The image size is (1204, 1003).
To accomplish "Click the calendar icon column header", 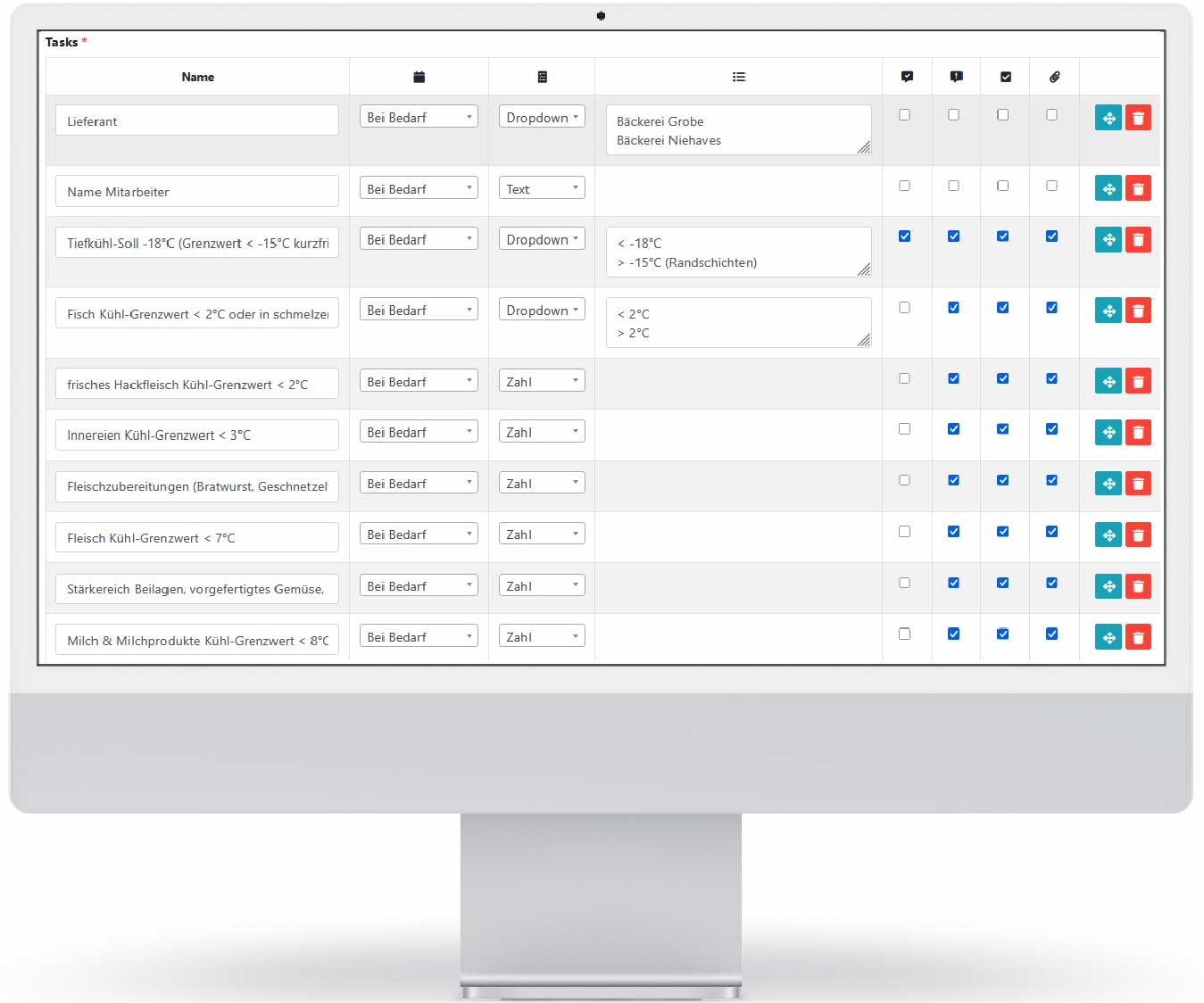I will [419, 78].
